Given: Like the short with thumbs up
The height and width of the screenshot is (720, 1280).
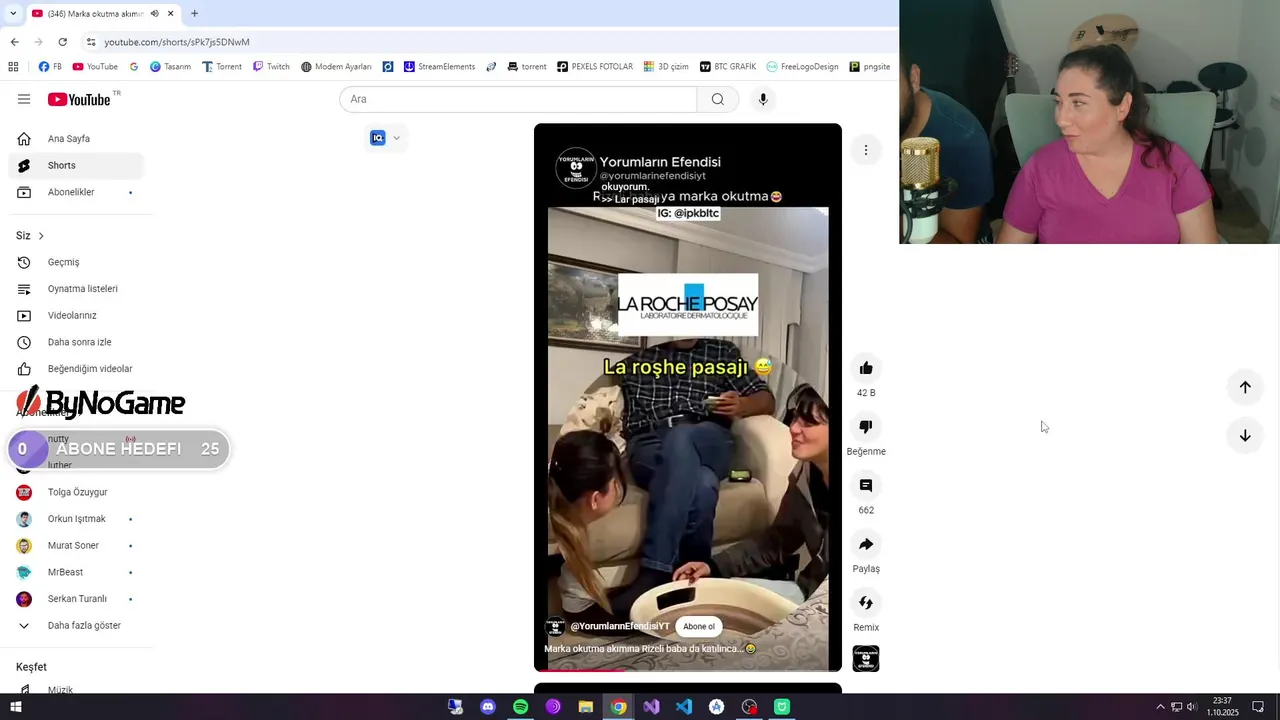Looking at the screenshot, I should [866, 368].
